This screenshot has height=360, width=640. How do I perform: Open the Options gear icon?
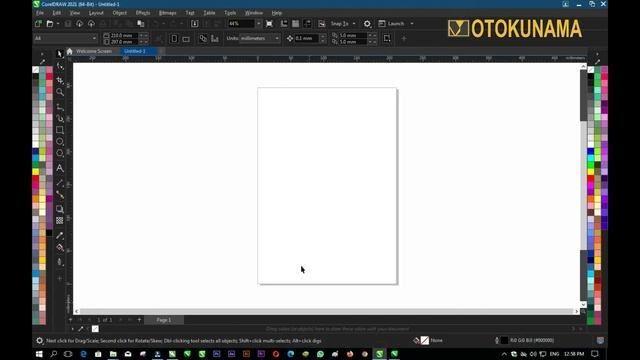367,24
